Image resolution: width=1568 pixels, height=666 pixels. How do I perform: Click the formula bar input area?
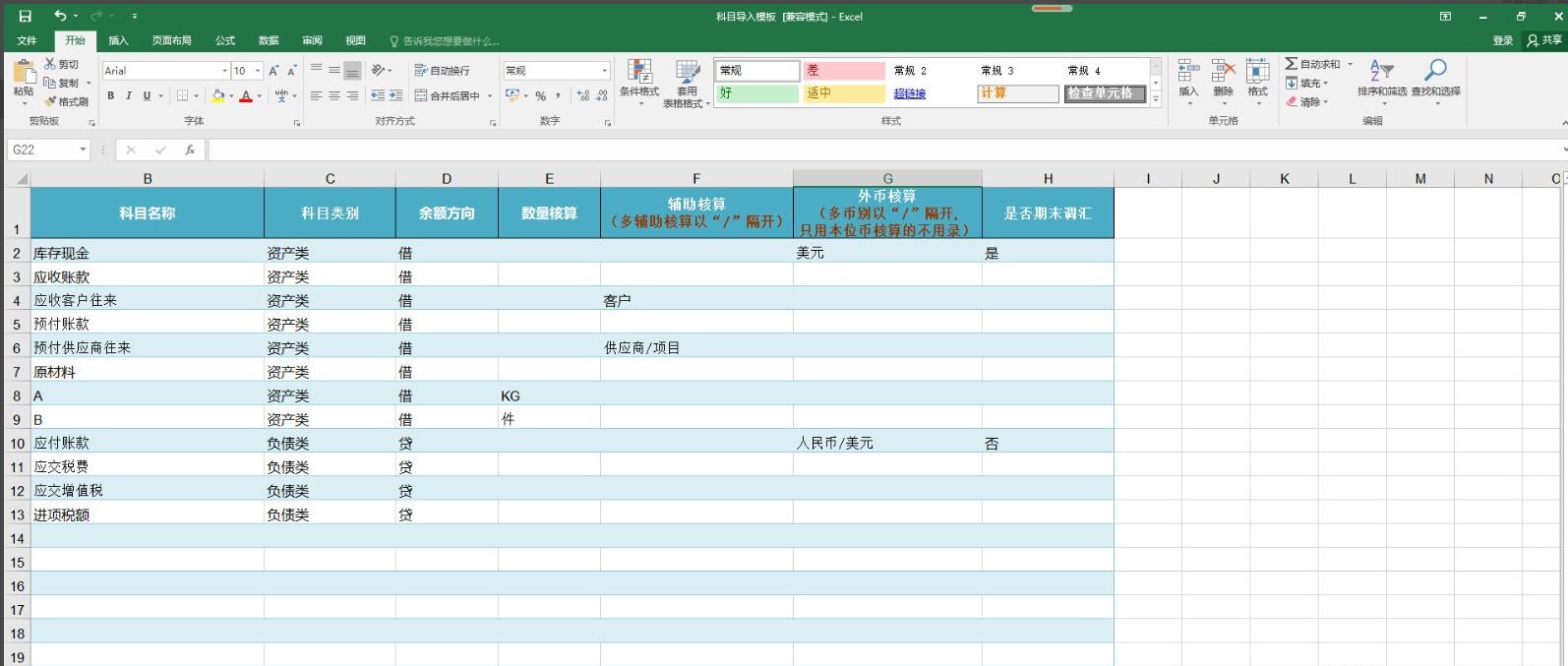(x=884, y=150)
